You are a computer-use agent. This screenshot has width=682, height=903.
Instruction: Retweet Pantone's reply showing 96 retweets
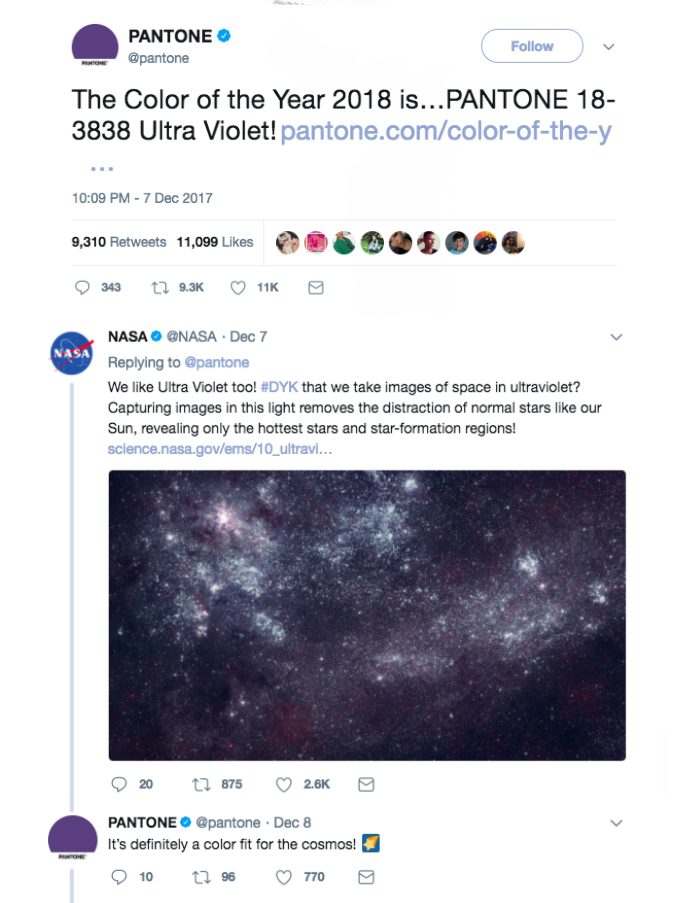(201, 877)
